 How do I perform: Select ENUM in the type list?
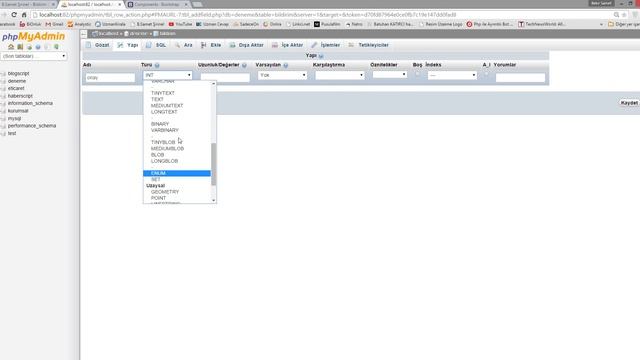click(x=177, y=173)
